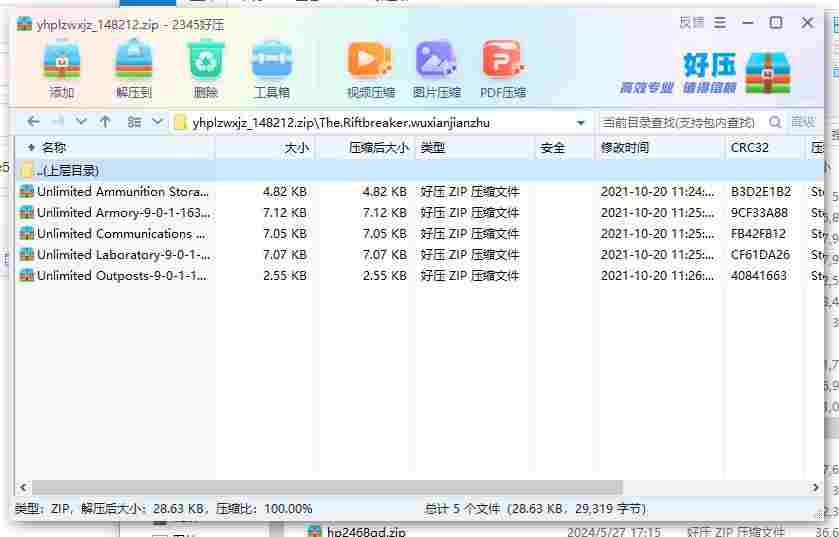The height and width of the screenshot is (537, 839).
Task: Click the Unlimited Armory file's zip icon
Action: (26, 212)
